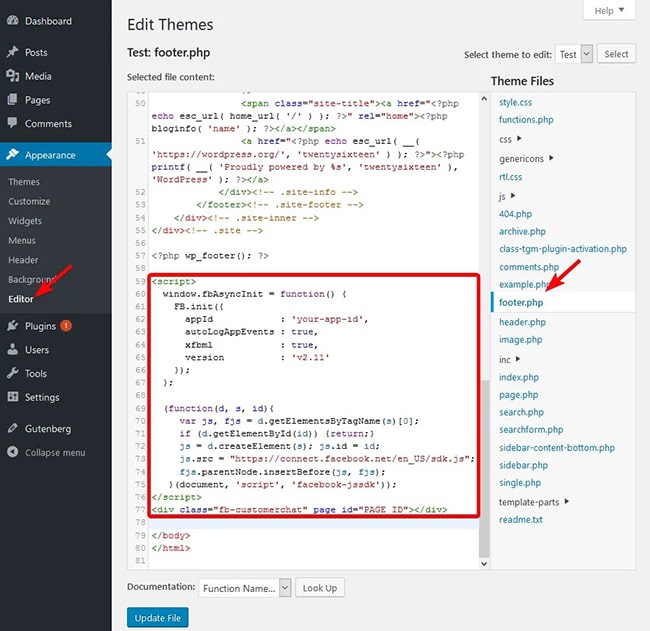This screenshot has width=650, height=631.
Task: Click the Plugins plug icon
Action: point(13,326)
